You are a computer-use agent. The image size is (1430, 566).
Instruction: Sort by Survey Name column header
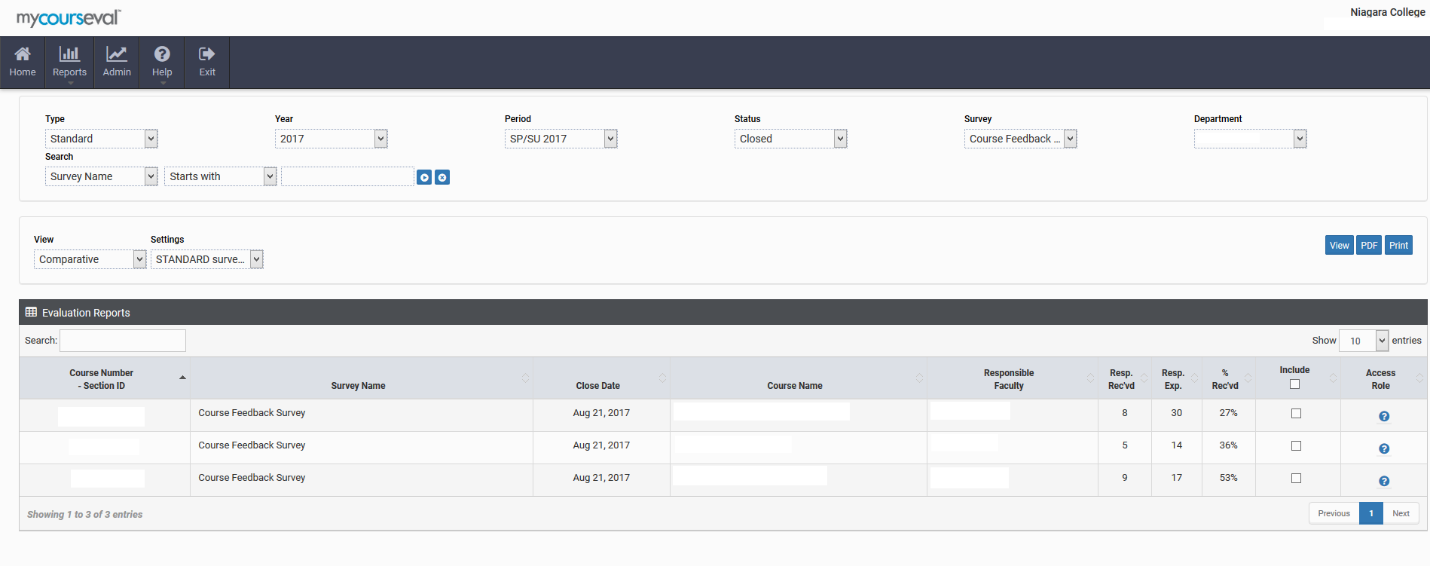(x=361, y=379)
